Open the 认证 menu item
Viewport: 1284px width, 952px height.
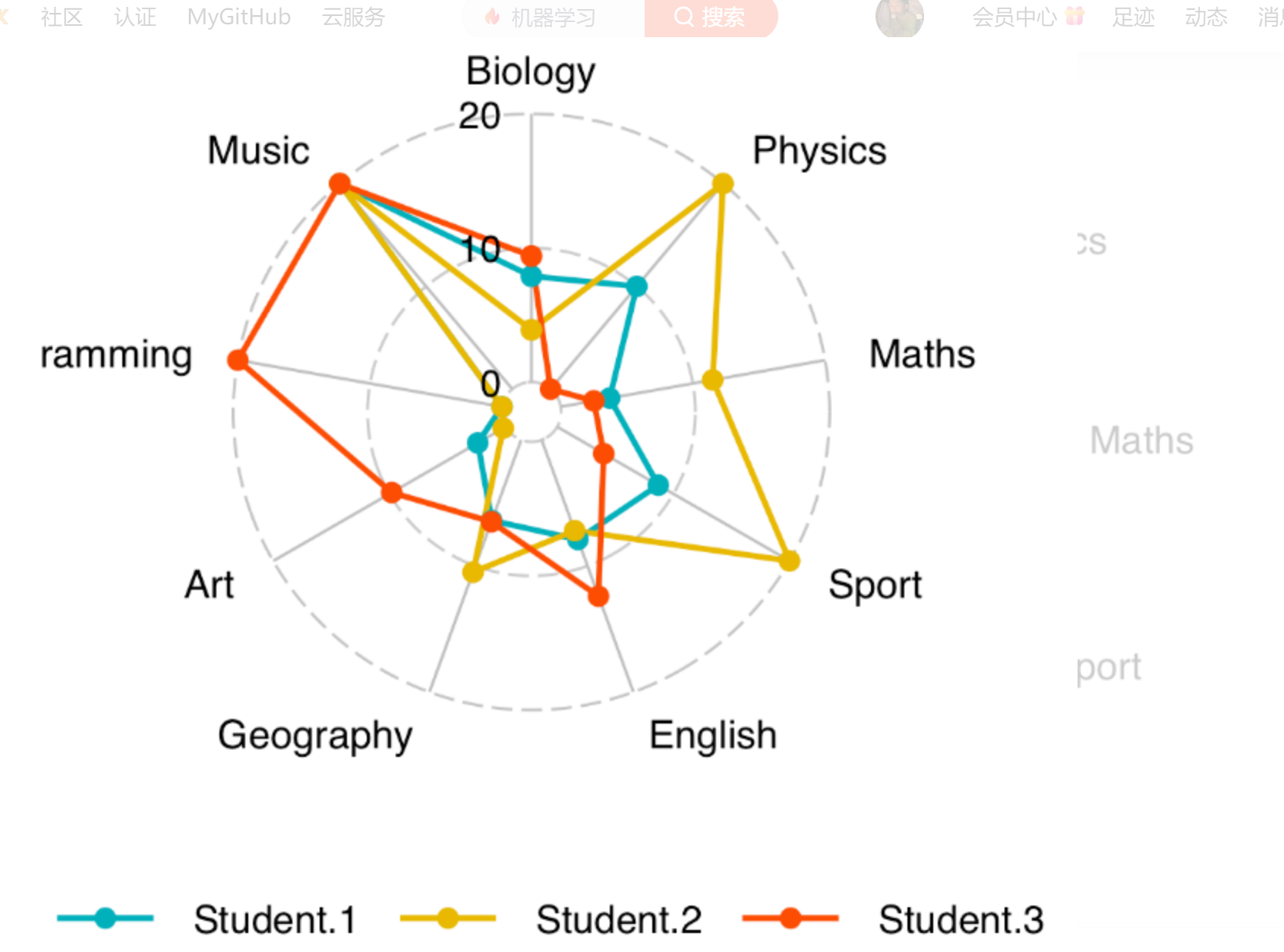point(135,17)
